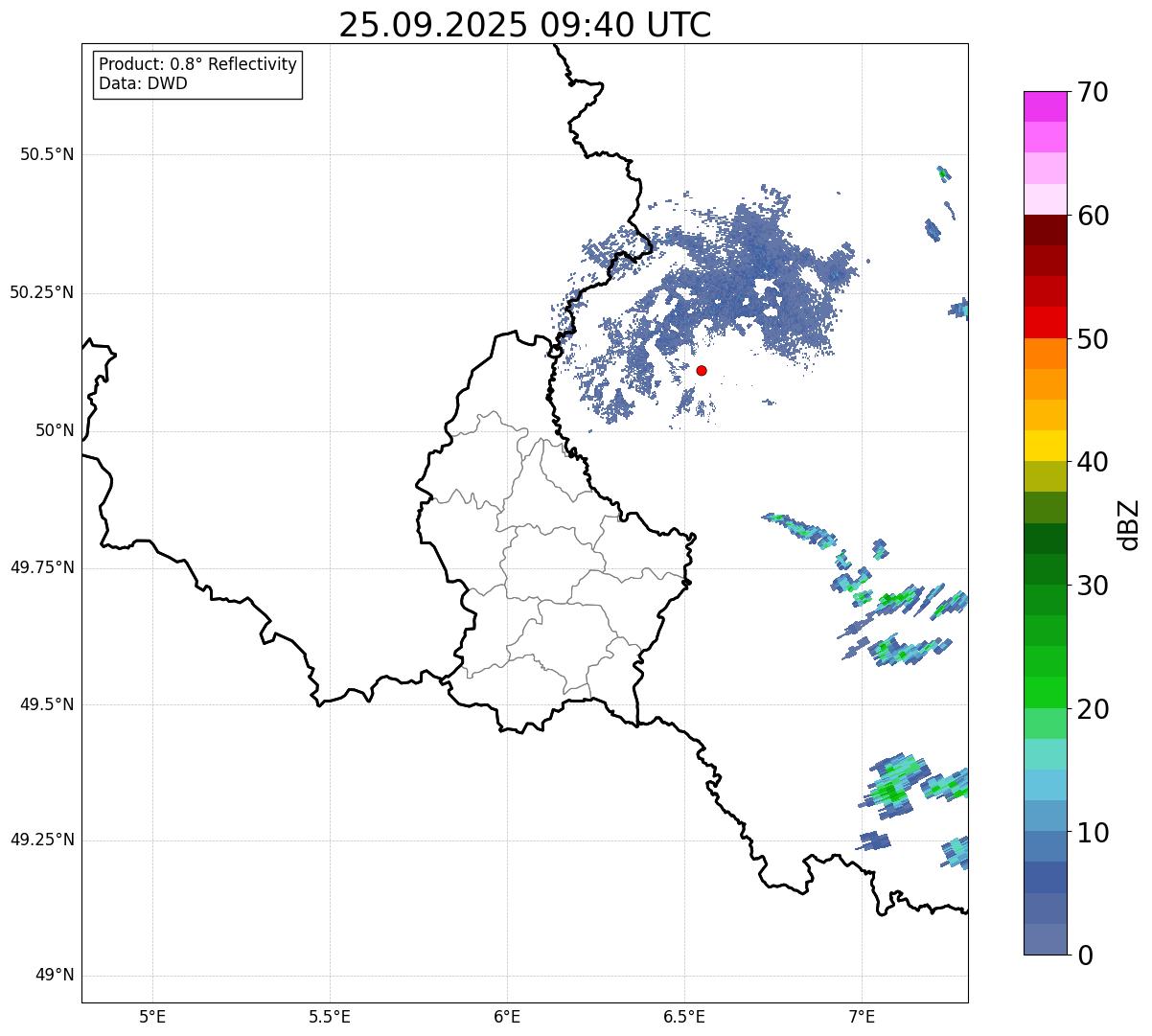The width and height of the screenshot is (1152, 1036).
Task: Click the title text 25.09.2025 09:40 UTC
Action: tap(525, 25)
